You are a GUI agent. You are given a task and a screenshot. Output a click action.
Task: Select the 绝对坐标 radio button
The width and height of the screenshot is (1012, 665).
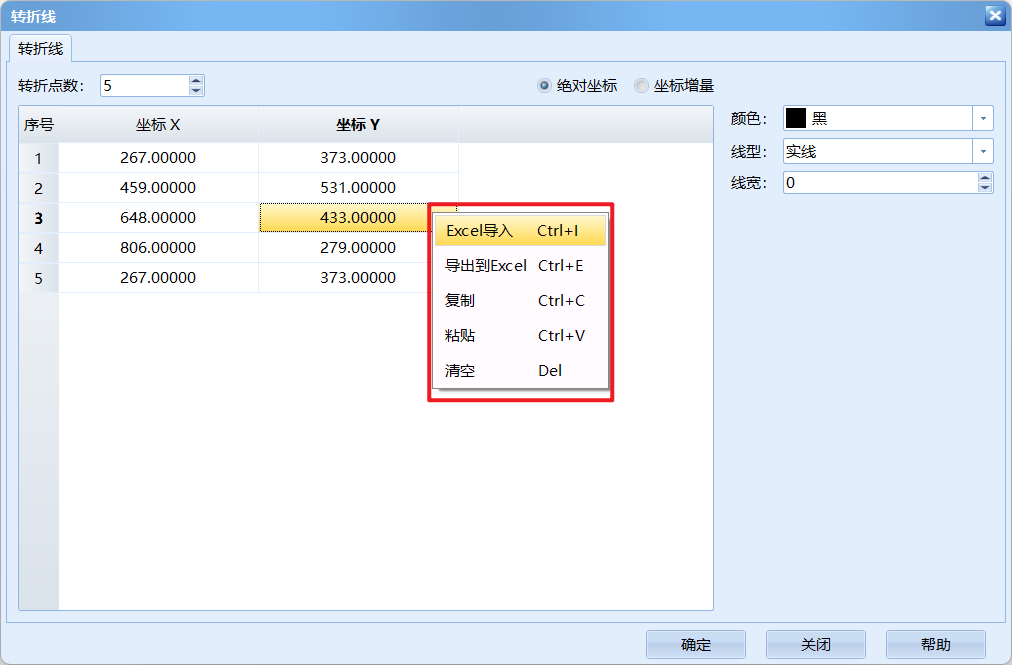coord(543,85)
